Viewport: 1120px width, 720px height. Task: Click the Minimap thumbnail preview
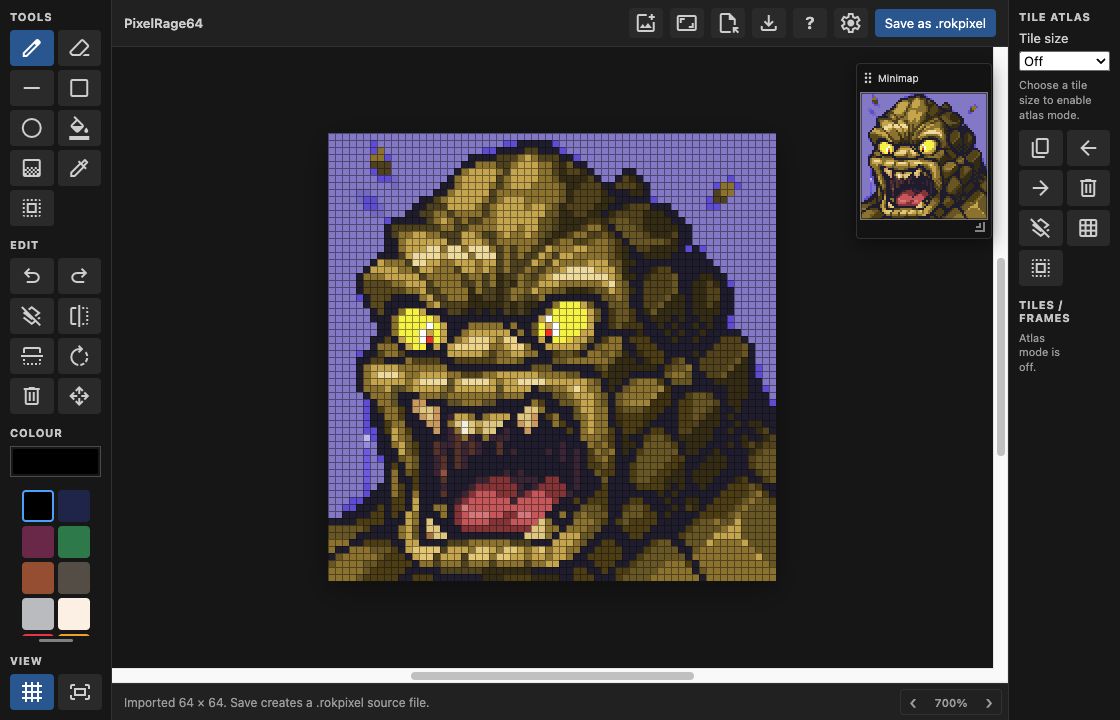924,156
